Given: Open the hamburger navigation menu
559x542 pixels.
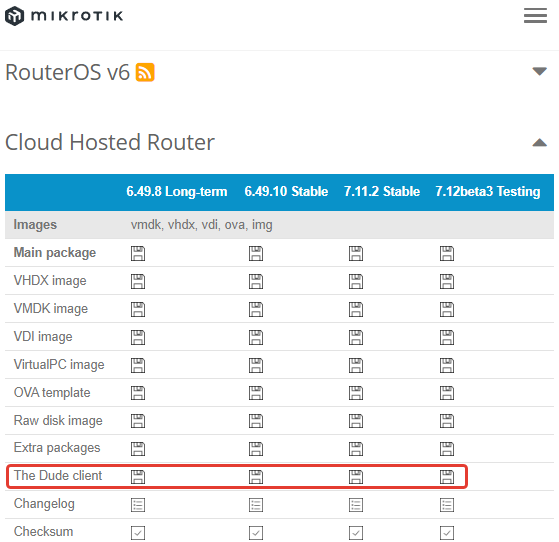Looking at the screenshot, I should coord(535,16).
